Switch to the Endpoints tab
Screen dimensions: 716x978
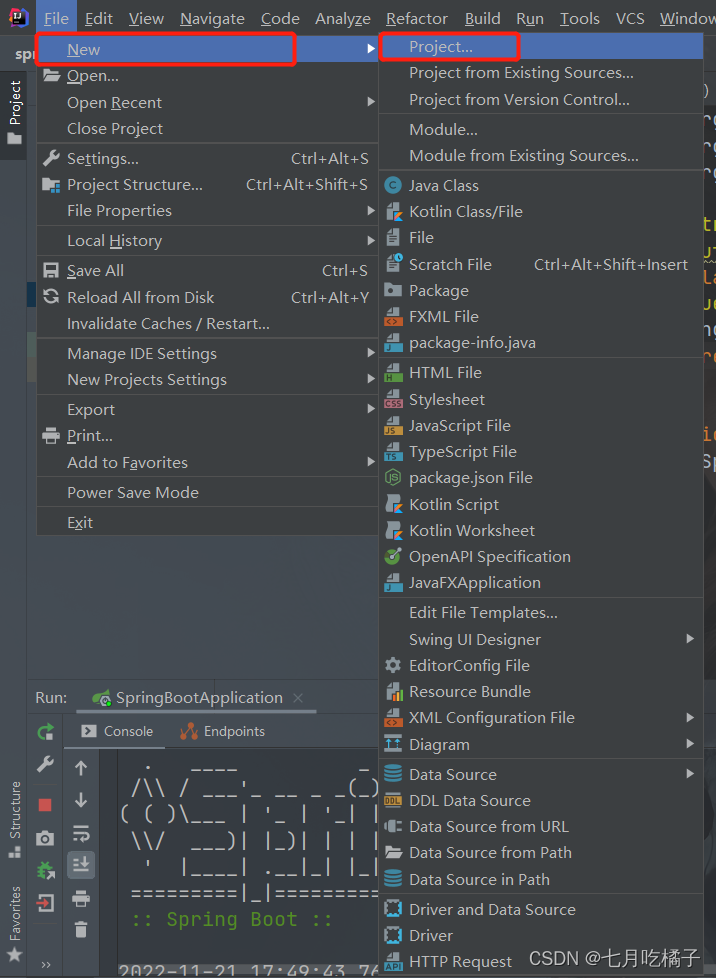pos(222,731)
